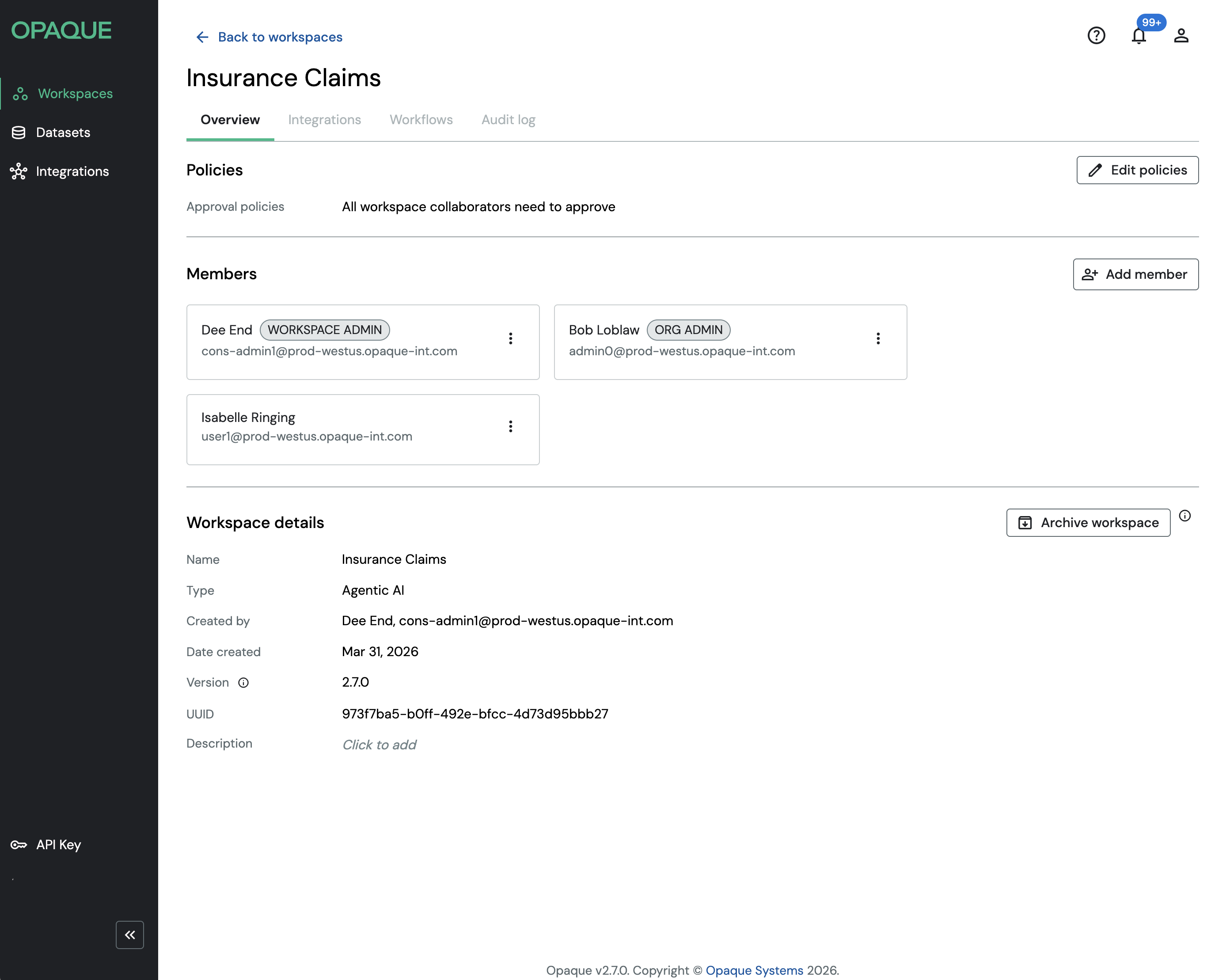Click Archive workspace button
The image size is (1226, 980).
(x=1088, y=523)
